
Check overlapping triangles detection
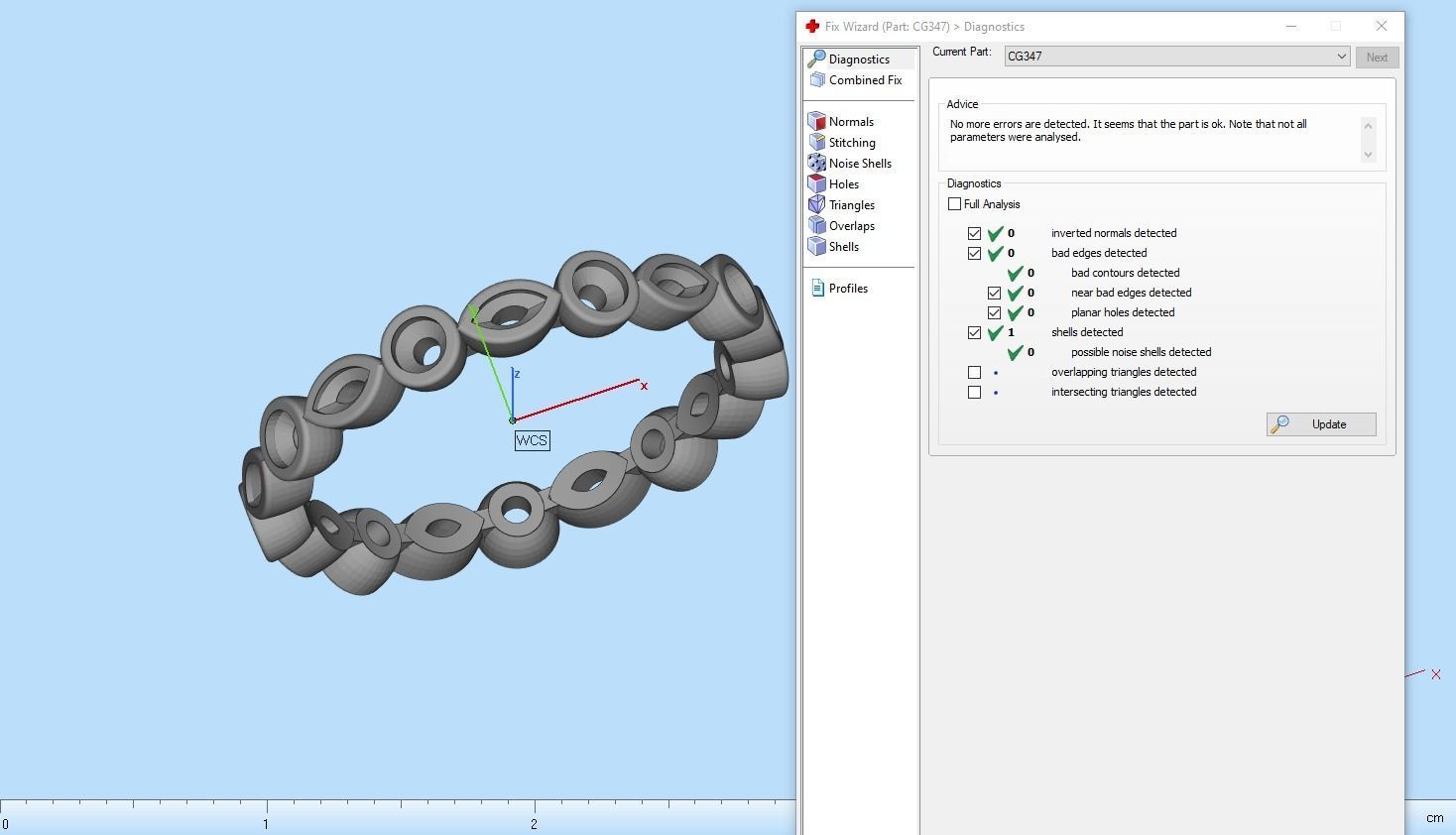pos(975,372)
